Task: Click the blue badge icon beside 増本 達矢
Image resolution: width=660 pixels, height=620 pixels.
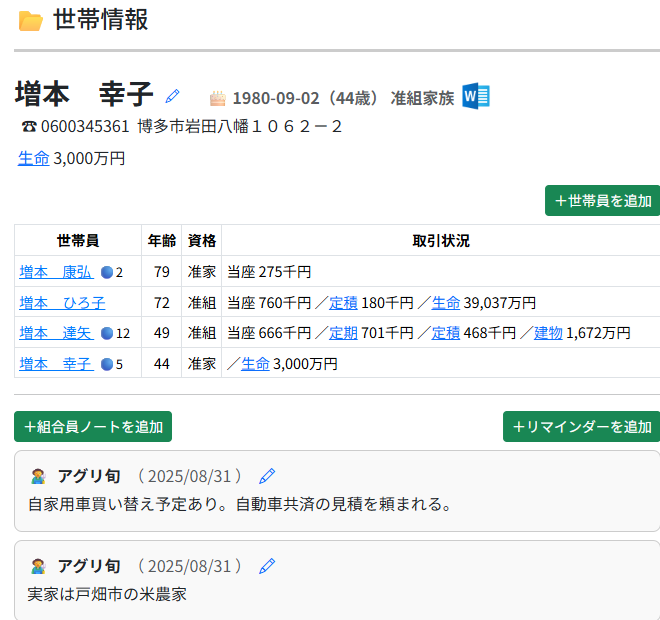Action: (107, 333)
